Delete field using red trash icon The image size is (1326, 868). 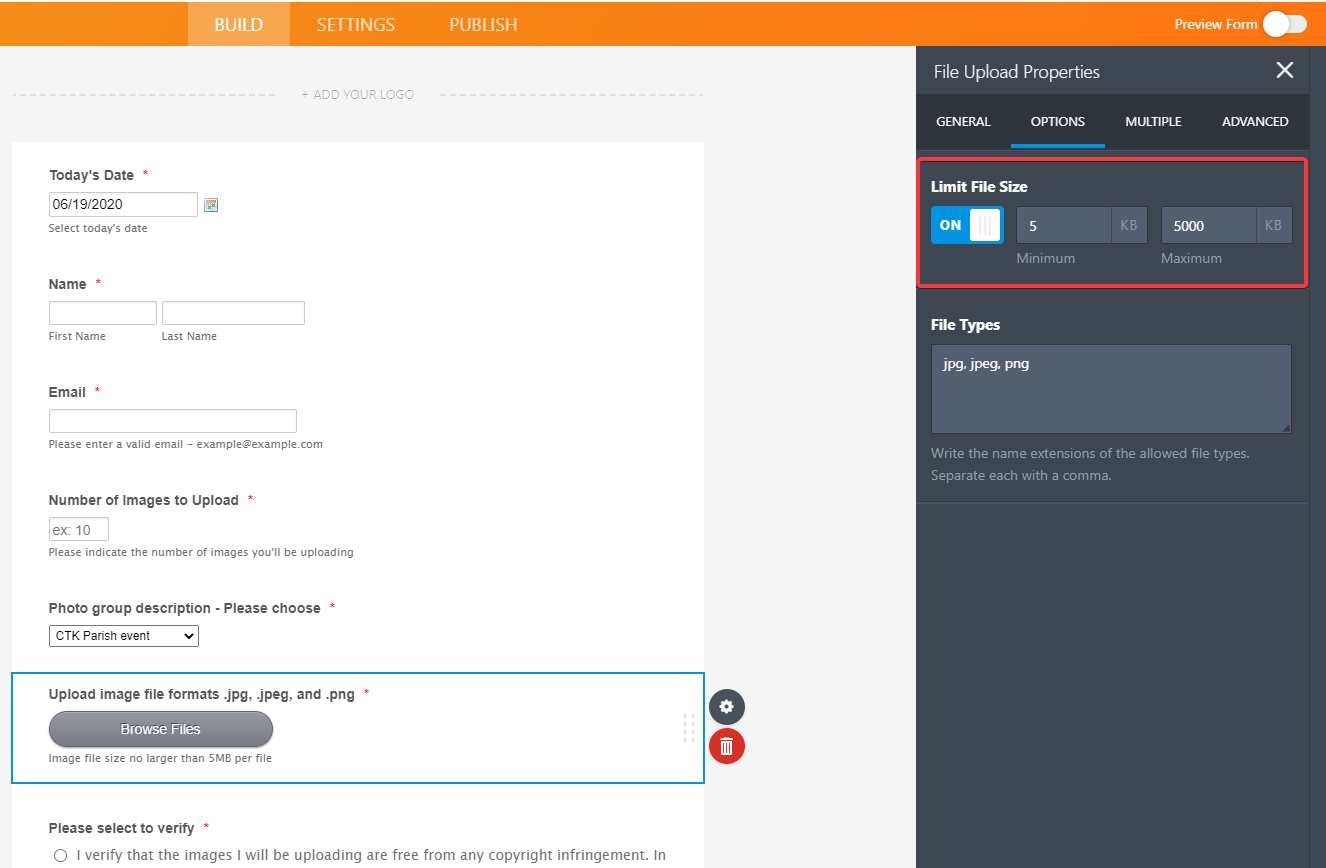727,746
